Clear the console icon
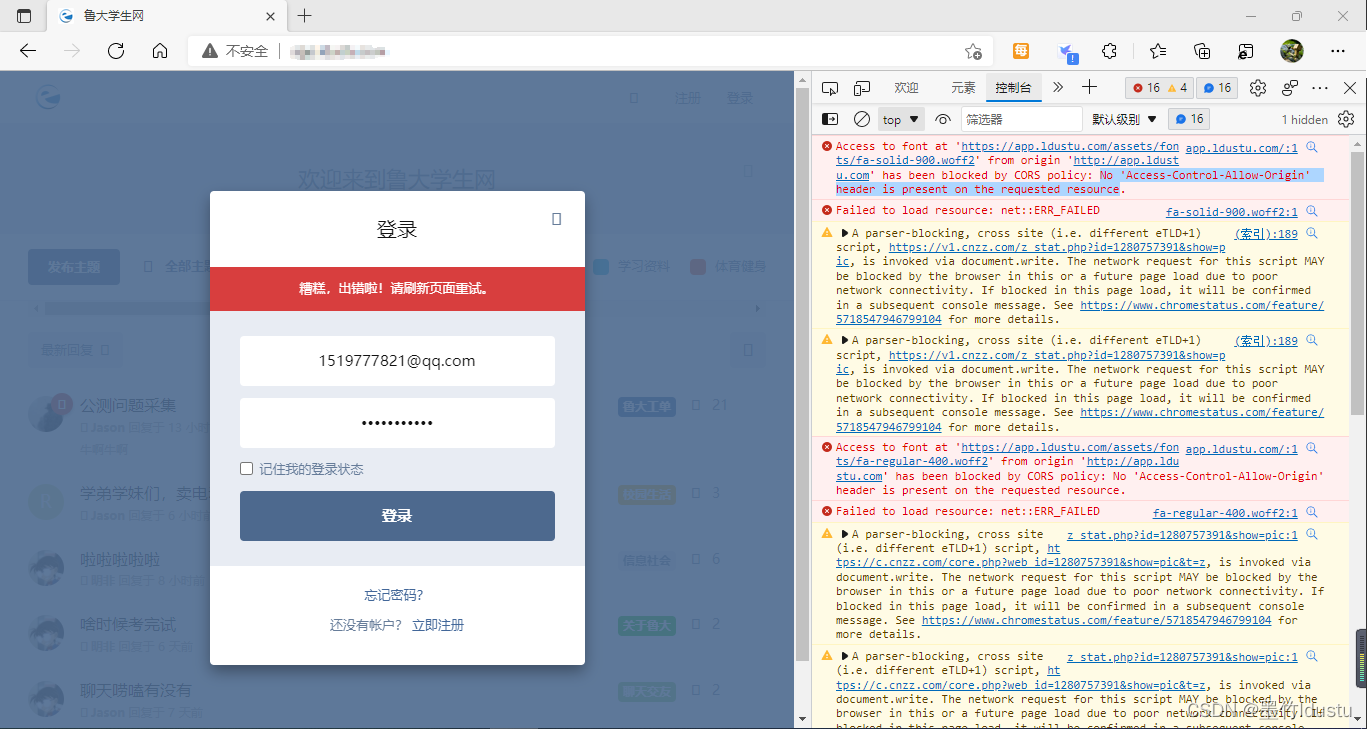Image resolution: width=1367 pixels, height=729 pixels. [862, 119]
